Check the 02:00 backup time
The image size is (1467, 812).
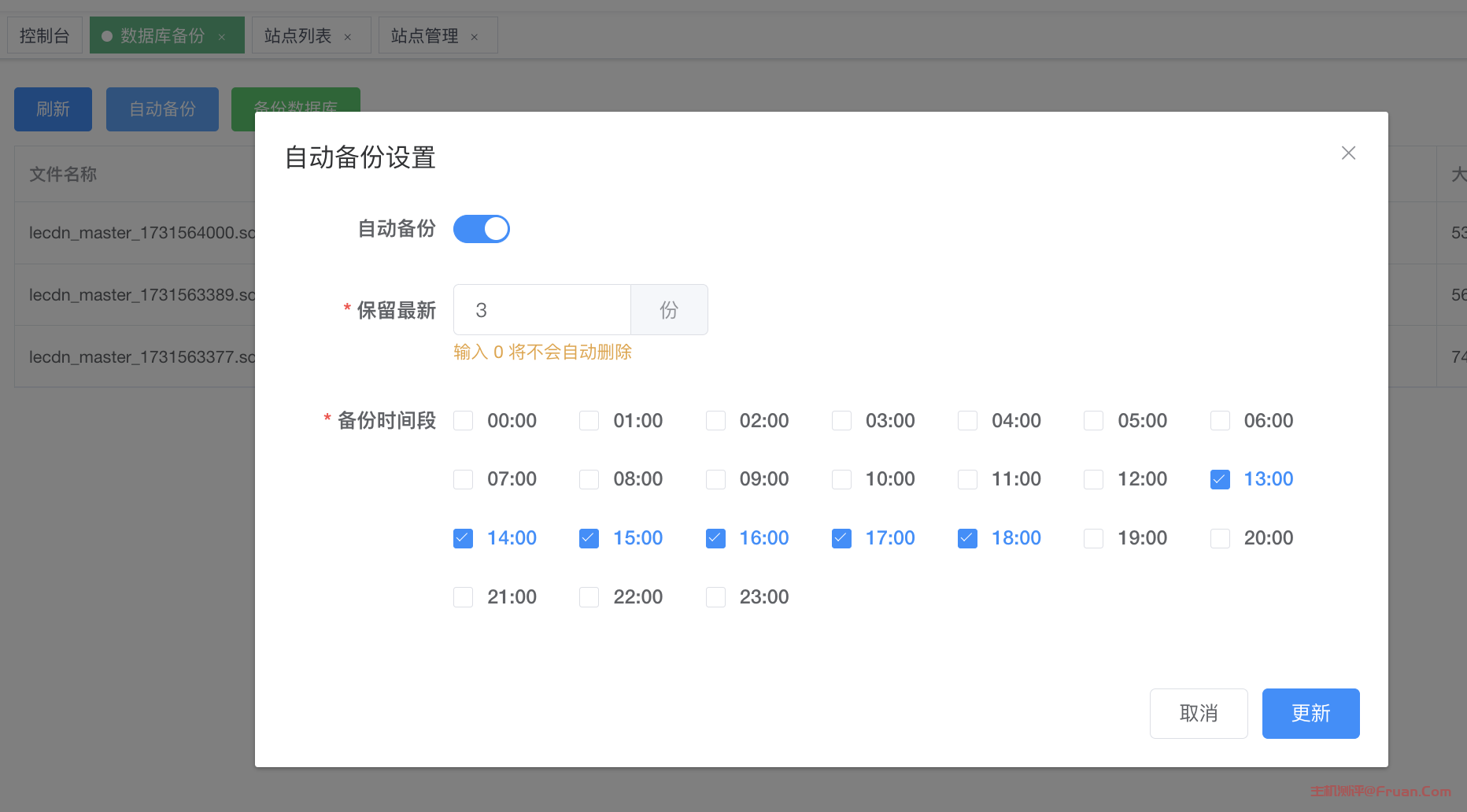click(x=715, y=421)
